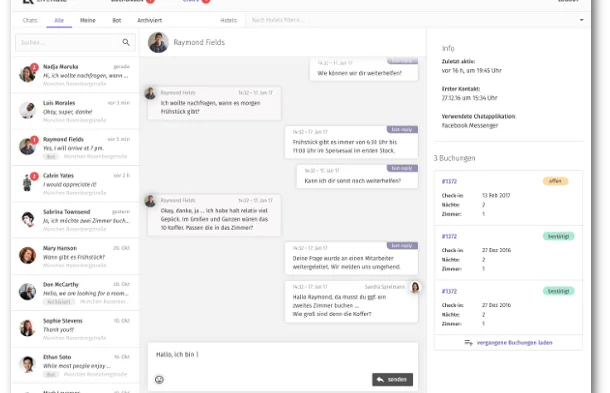Open Raymond Fields chat in list
This screenshot has width=610, height=393.
75,147
